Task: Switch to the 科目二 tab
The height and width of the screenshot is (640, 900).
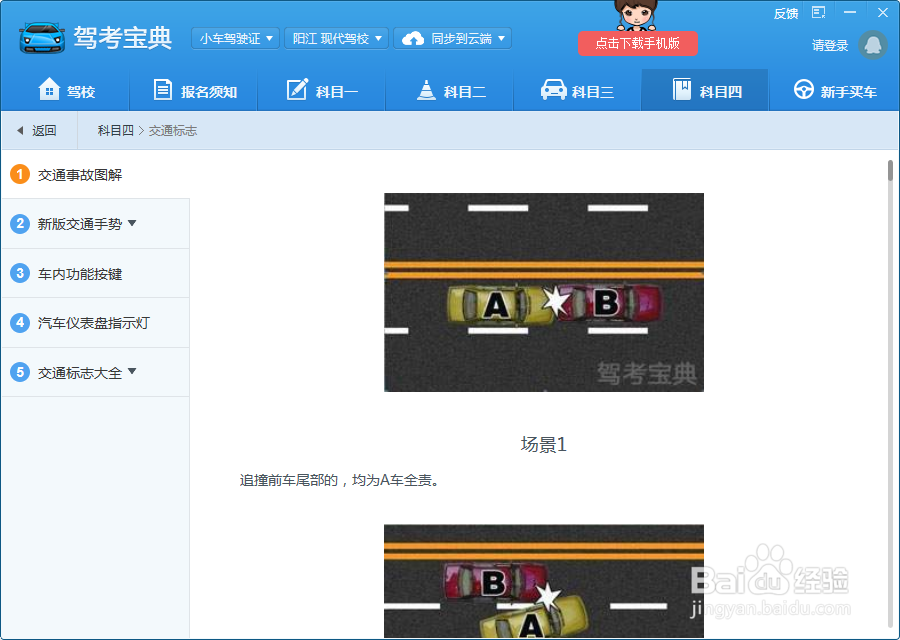Action: click(x=450, y=90)
